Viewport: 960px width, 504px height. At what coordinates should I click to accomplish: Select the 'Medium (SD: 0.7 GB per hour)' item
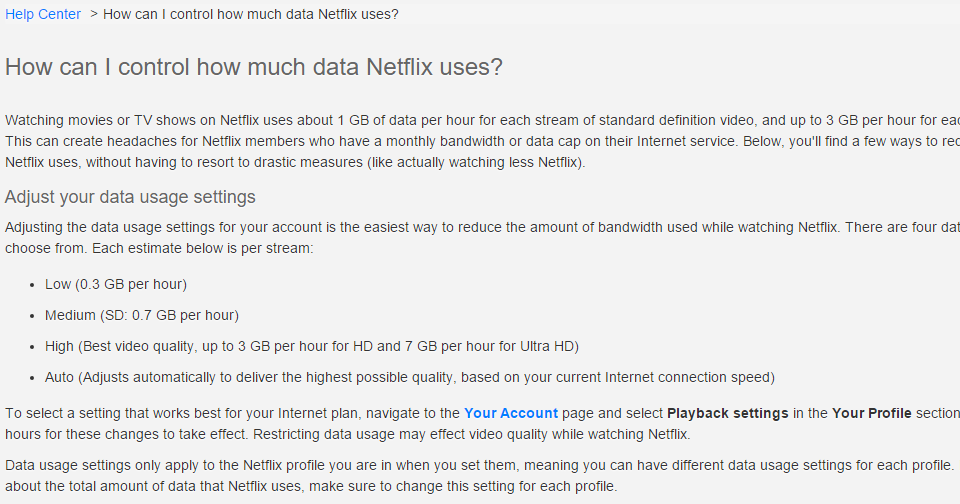pos(142,315)
